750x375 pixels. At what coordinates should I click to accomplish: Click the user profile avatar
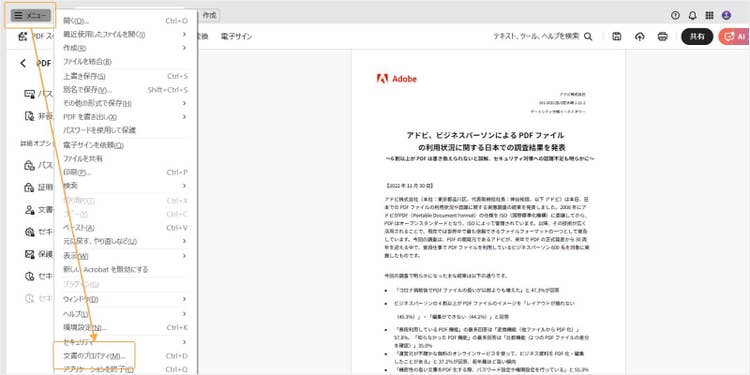point(726,15)
